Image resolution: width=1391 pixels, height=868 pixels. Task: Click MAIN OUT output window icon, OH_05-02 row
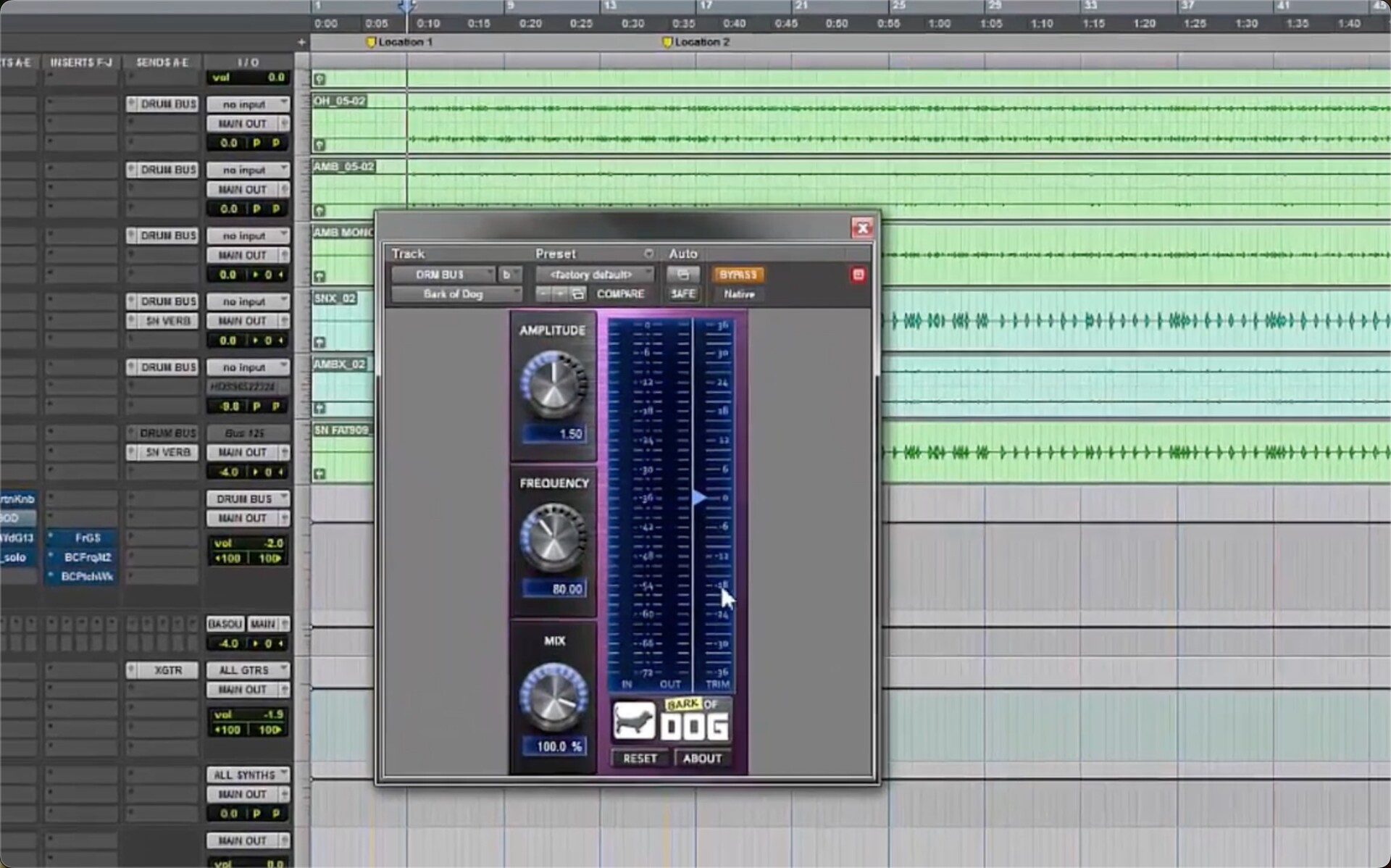click(284, 124)
